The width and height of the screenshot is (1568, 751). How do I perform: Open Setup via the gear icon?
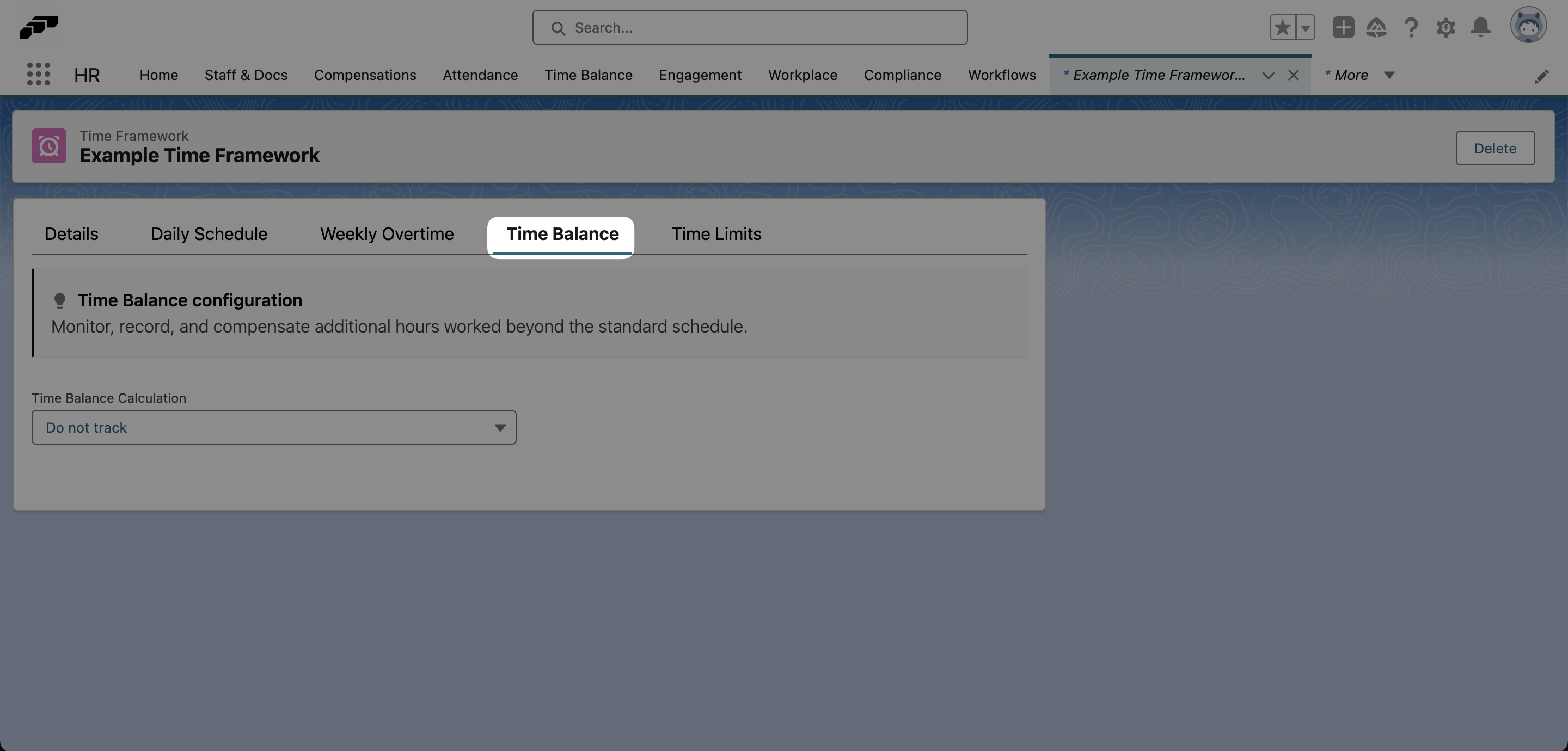(x=1446, y=28)
